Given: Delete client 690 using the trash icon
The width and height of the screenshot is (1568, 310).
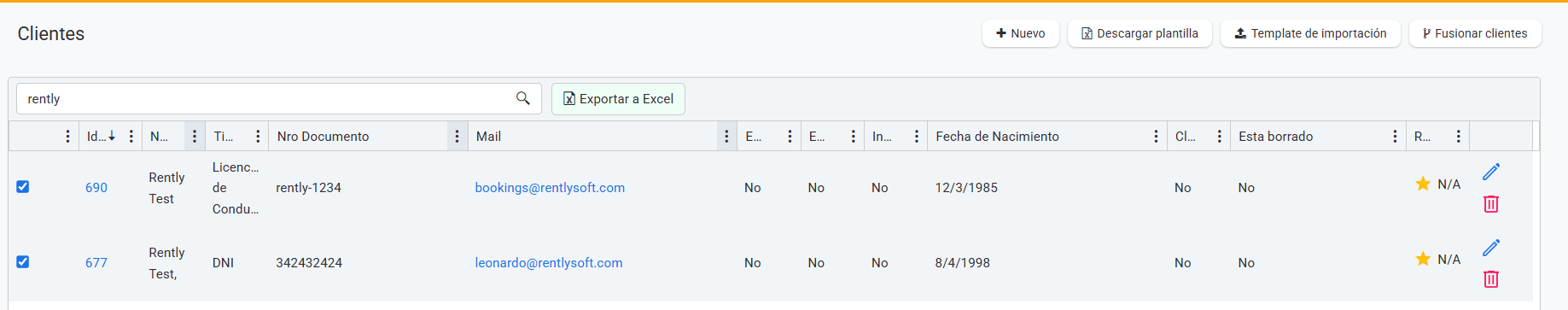Looking at the screenshot, I should click(x=1491, y=204).
